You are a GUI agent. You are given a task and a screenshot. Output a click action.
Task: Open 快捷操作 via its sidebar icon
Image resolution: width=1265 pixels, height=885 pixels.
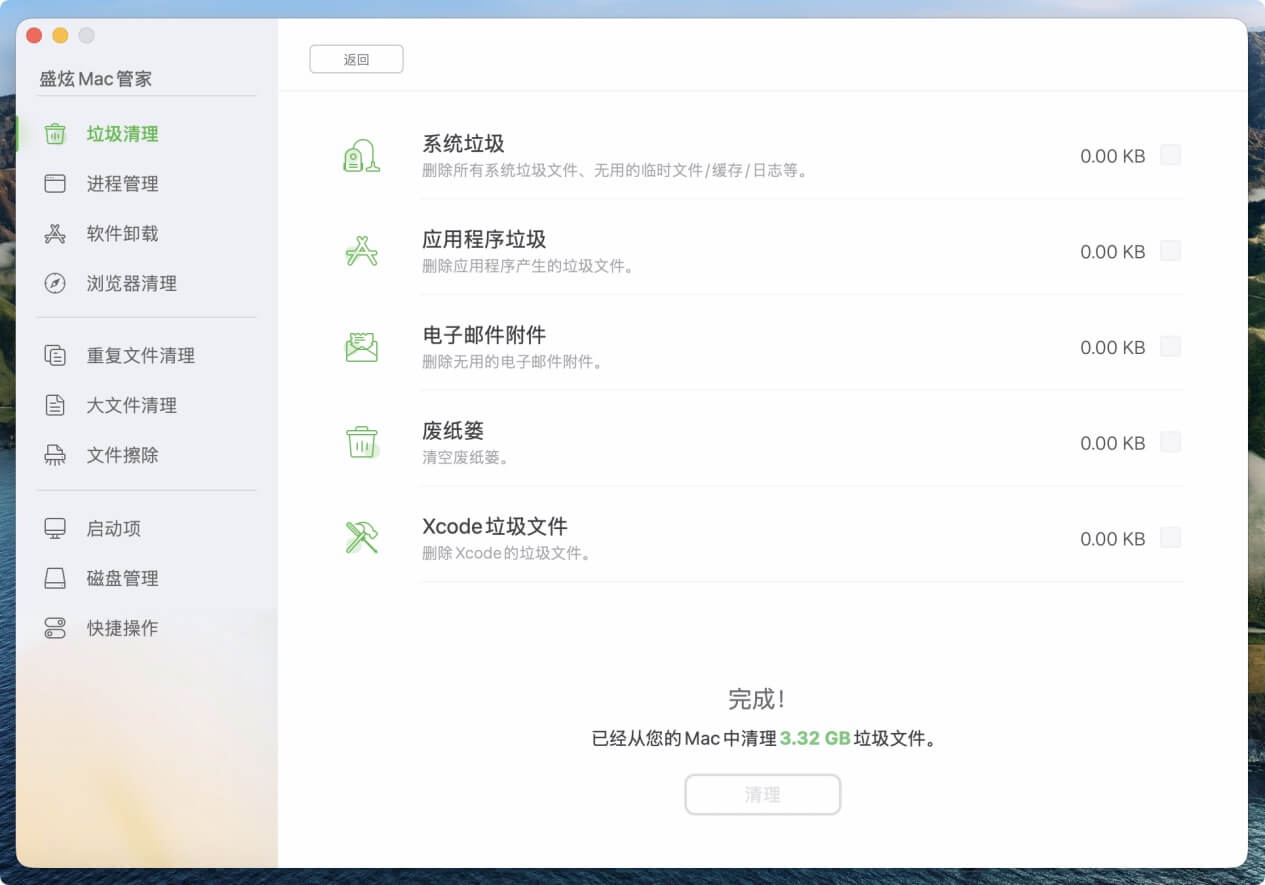[x=56, y=628]
